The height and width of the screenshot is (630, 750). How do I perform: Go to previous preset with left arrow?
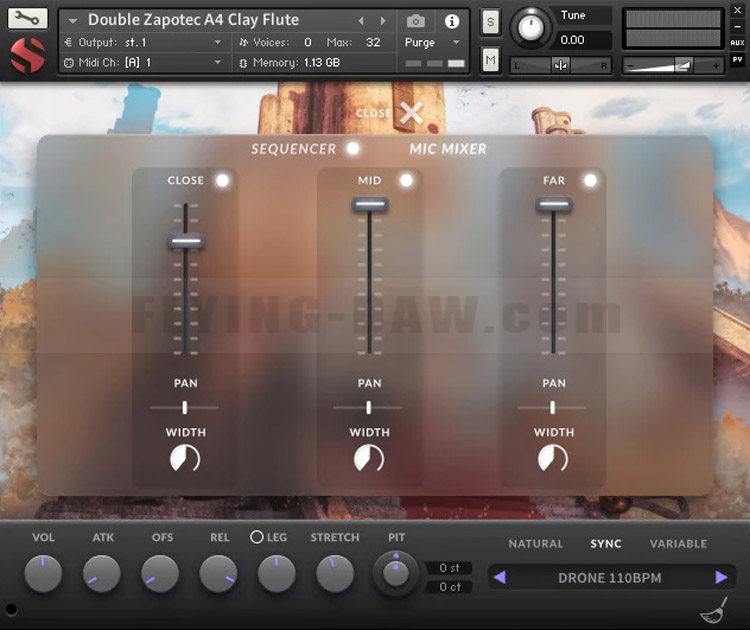(500, 577)
